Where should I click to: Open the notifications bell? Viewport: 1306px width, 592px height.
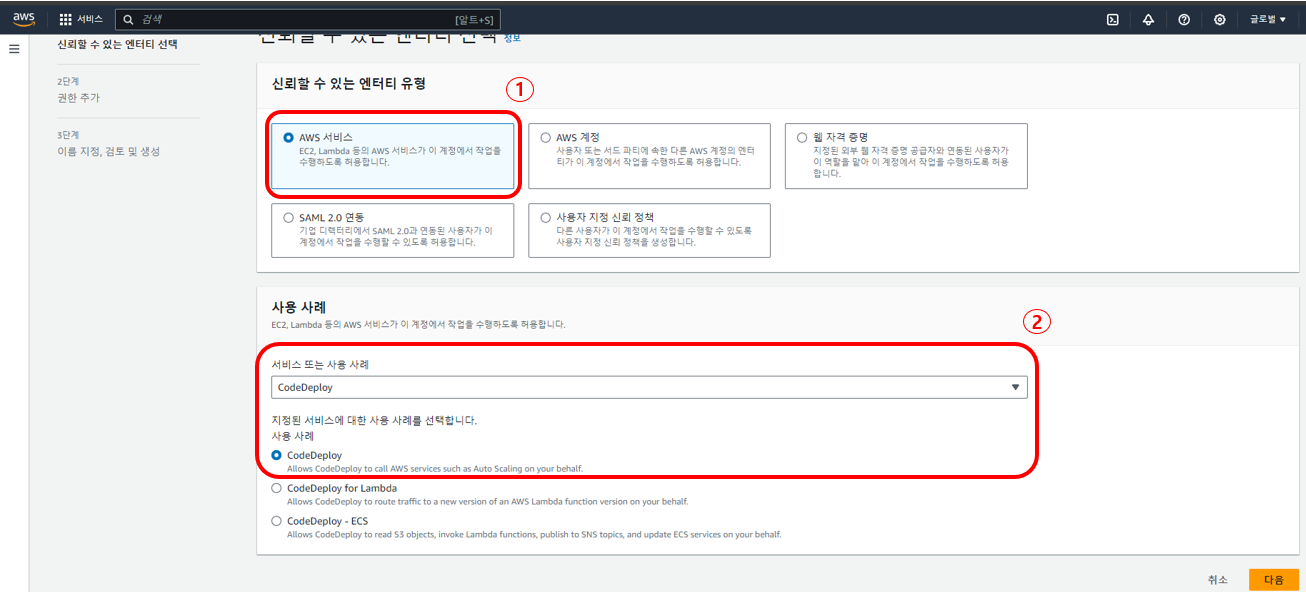point(1148,19)
